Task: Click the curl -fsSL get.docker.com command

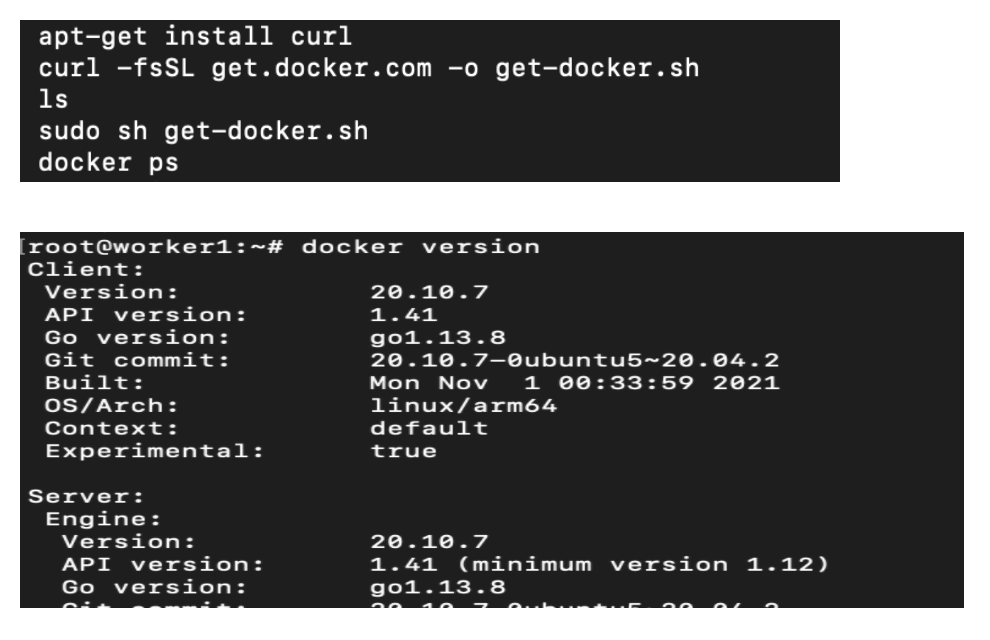Action: tap(369, 68)
